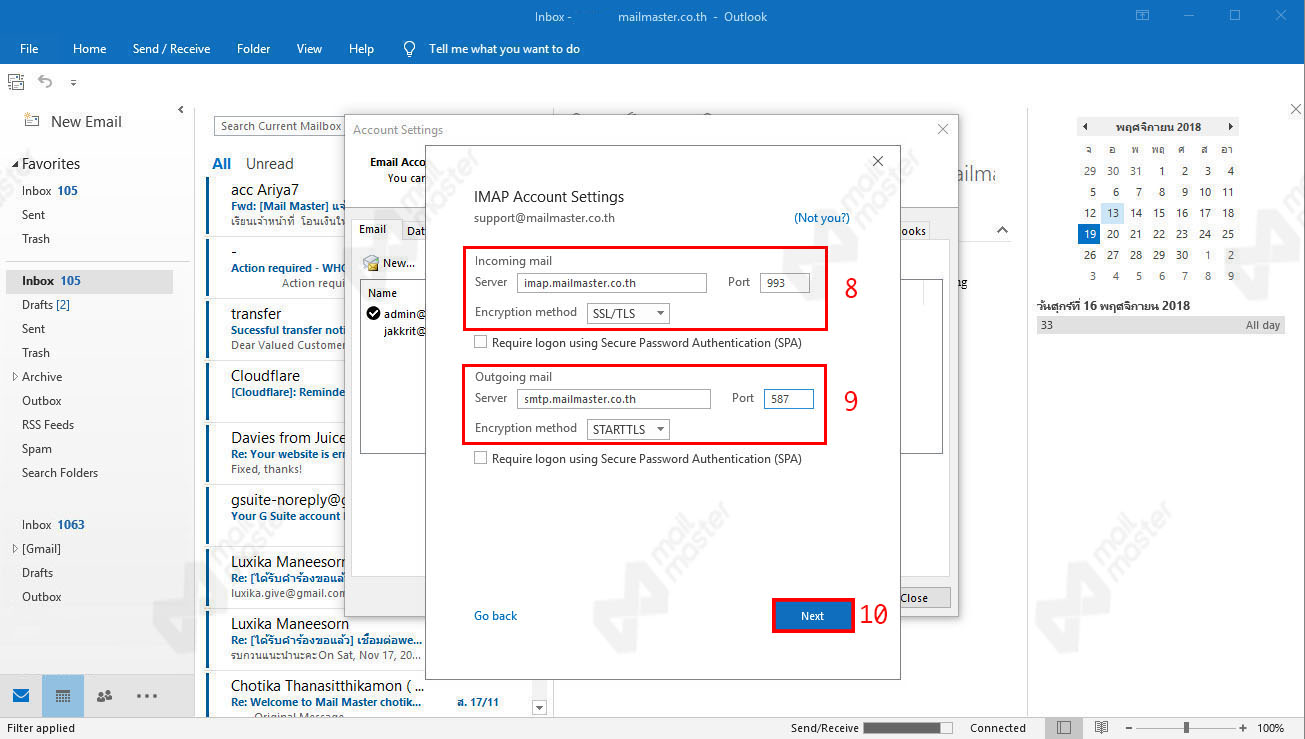
Task: Open the Inbox 1063 folder
Action: [53, 525]
